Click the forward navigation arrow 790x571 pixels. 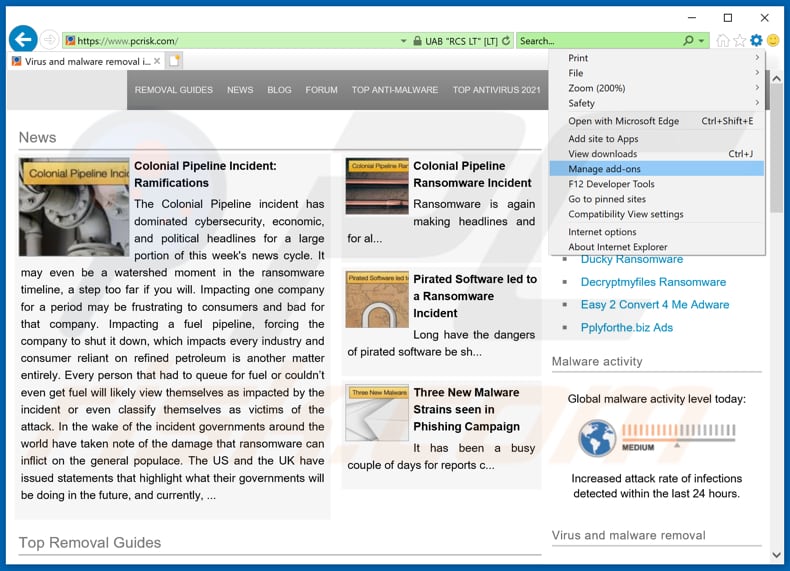point(49,41)
